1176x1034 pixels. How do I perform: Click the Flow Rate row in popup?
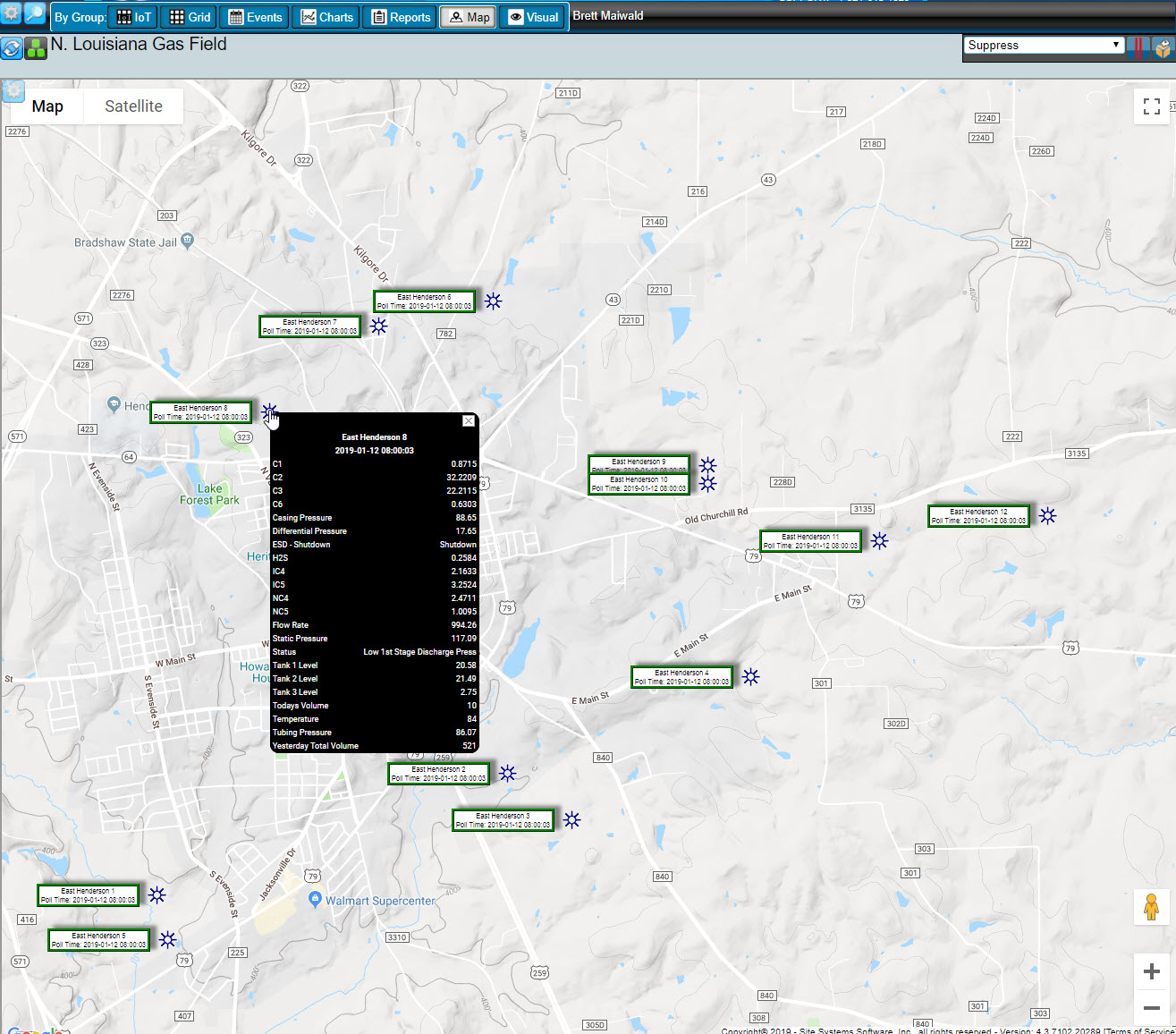pyautogui.click(x=375, y=625)
